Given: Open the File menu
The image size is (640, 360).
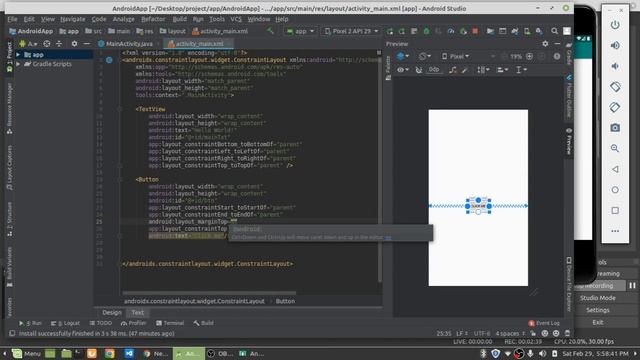Looking at the screenshot, I should (x=12, y=19).
